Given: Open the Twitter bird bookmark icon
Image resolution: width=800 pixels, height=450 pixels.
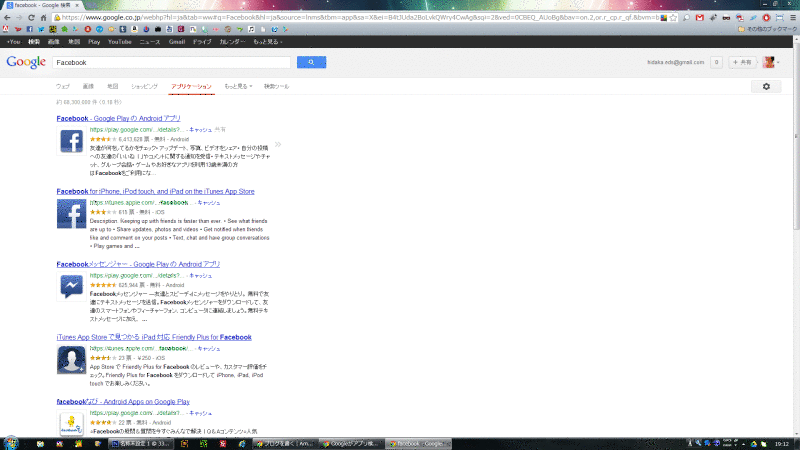Looking at the screenshot, I should (41, 29).
